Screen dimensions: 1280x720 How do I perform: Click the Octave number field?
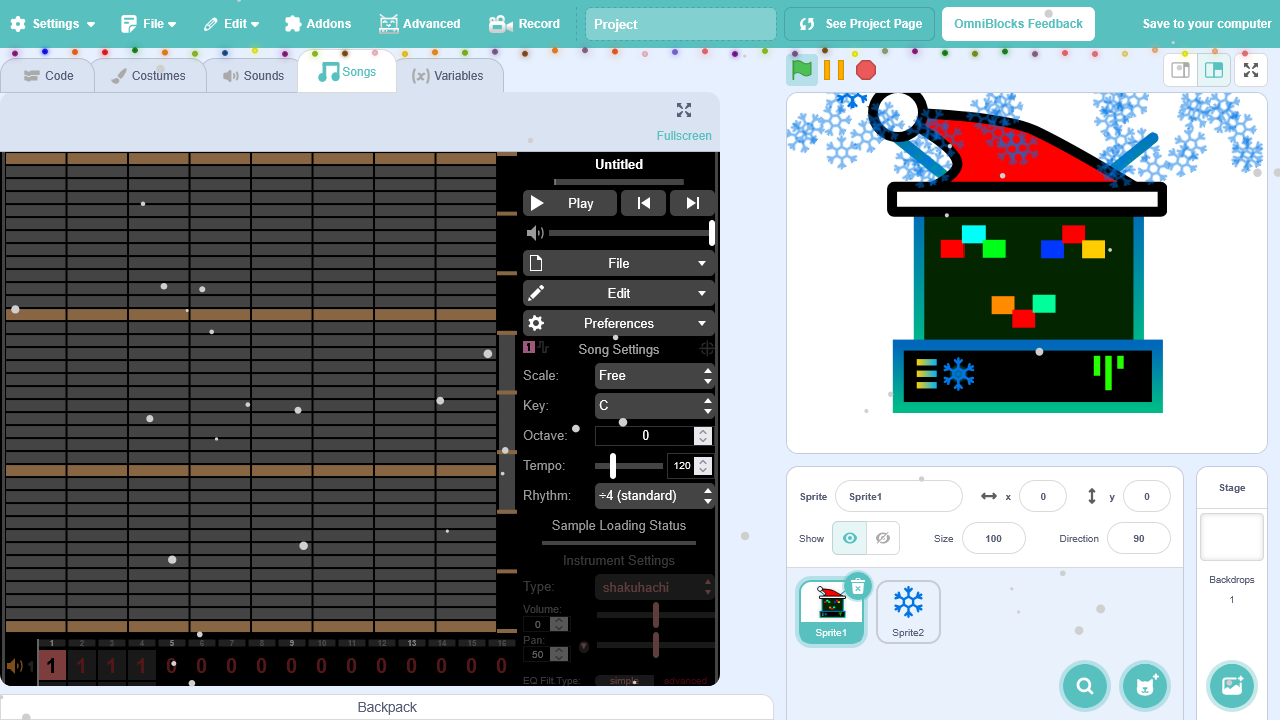[x=645, y=436]
